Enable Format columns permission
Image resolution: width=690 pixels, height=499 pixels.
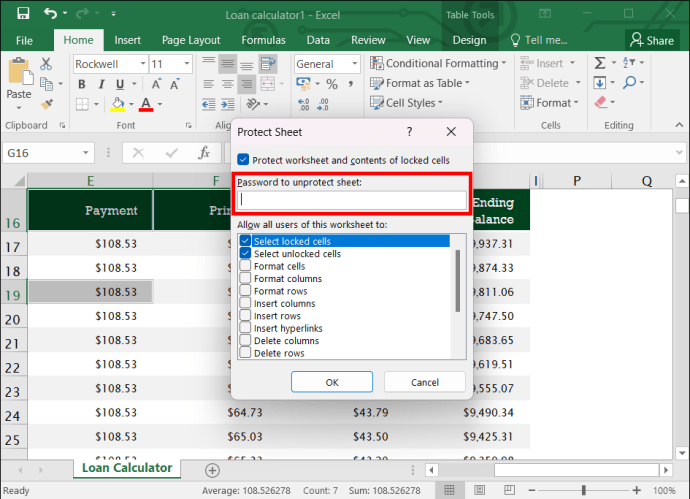246,278
